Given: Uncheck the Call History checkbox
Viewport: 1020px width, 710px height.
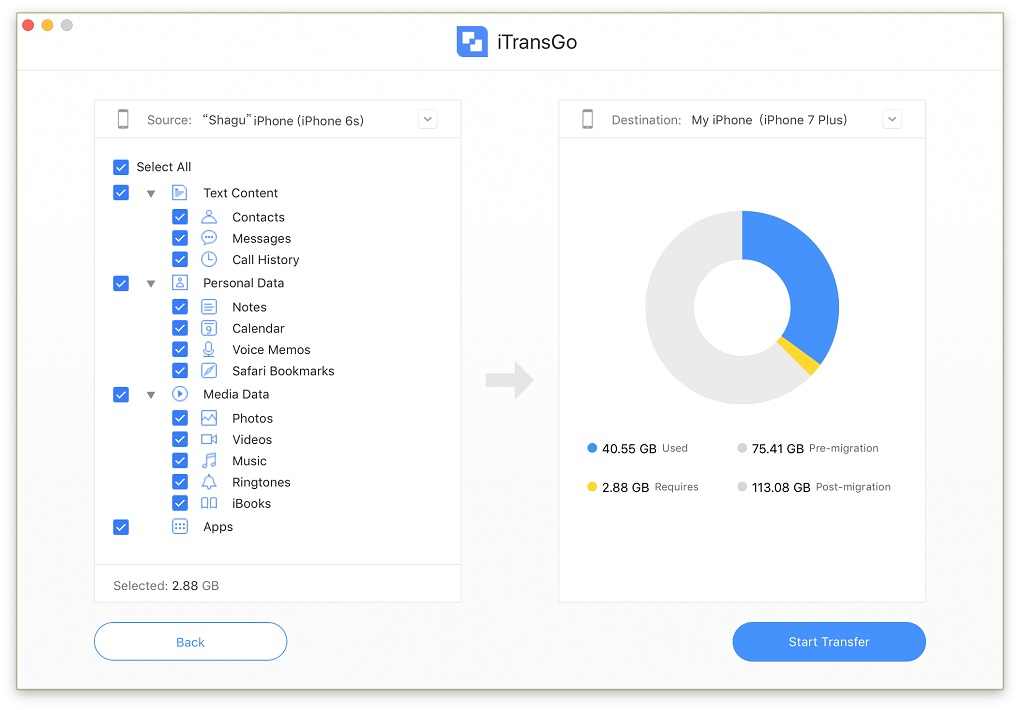Looking at the screenshot, I should tap(180, 260).
